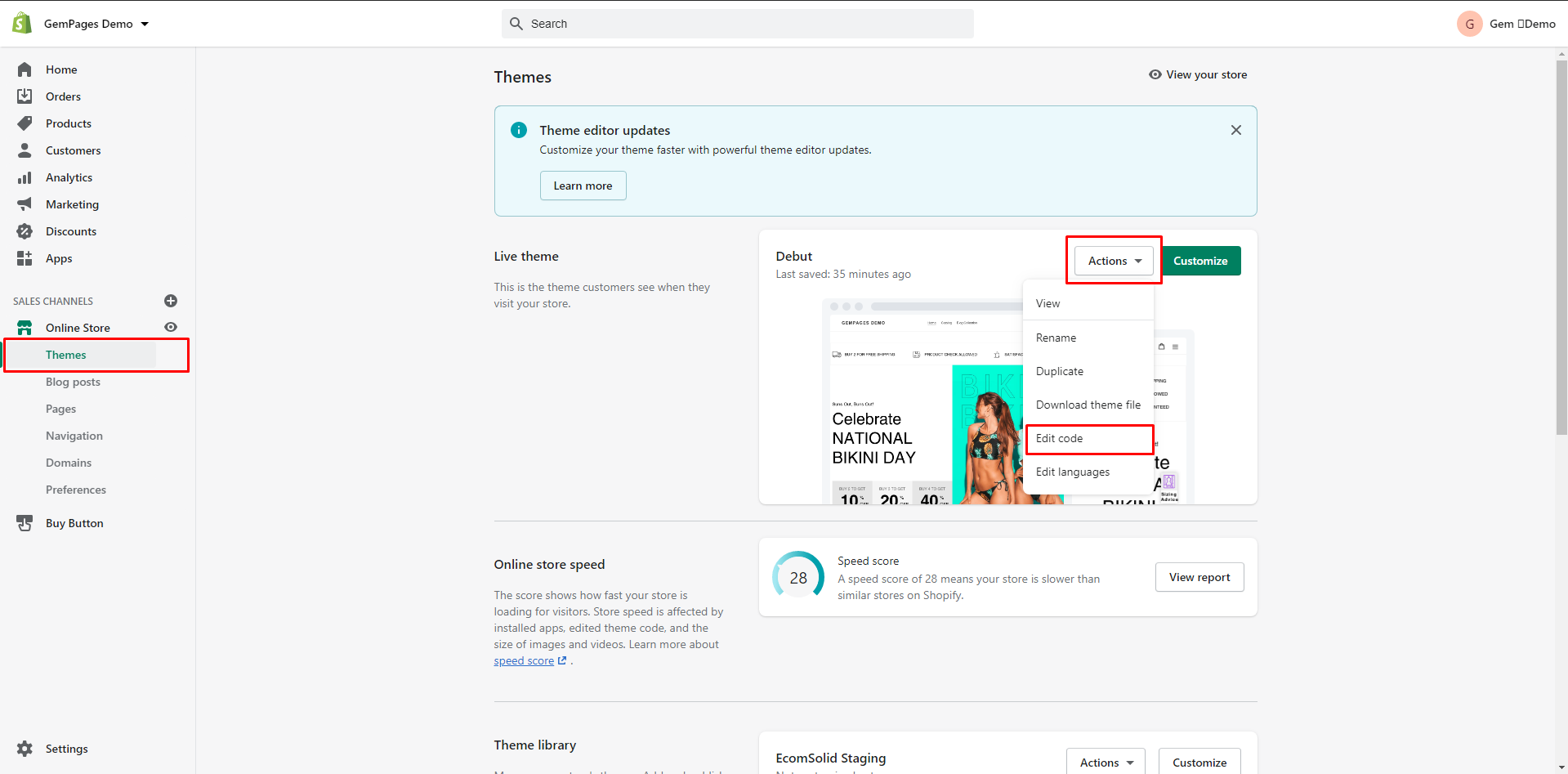The image size is (1568, 774).
Task: Select the Marketing icon
Action: 25,204
